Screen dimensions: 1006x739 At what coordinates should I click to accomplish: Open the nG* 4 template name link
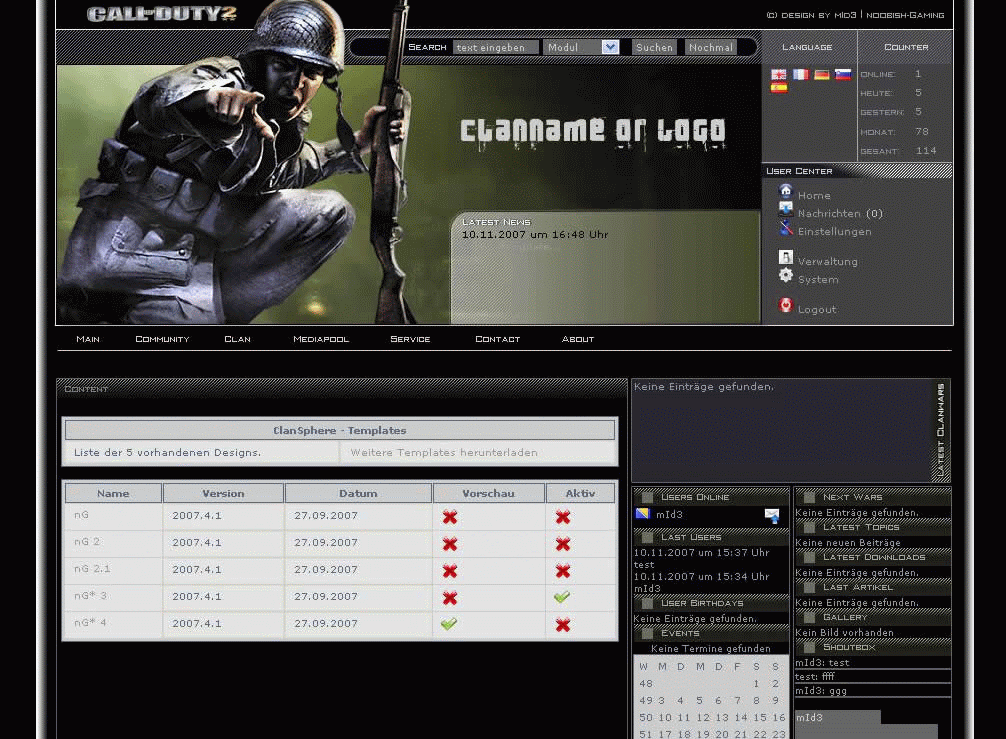pyautogui.click(x=90, y=622)
